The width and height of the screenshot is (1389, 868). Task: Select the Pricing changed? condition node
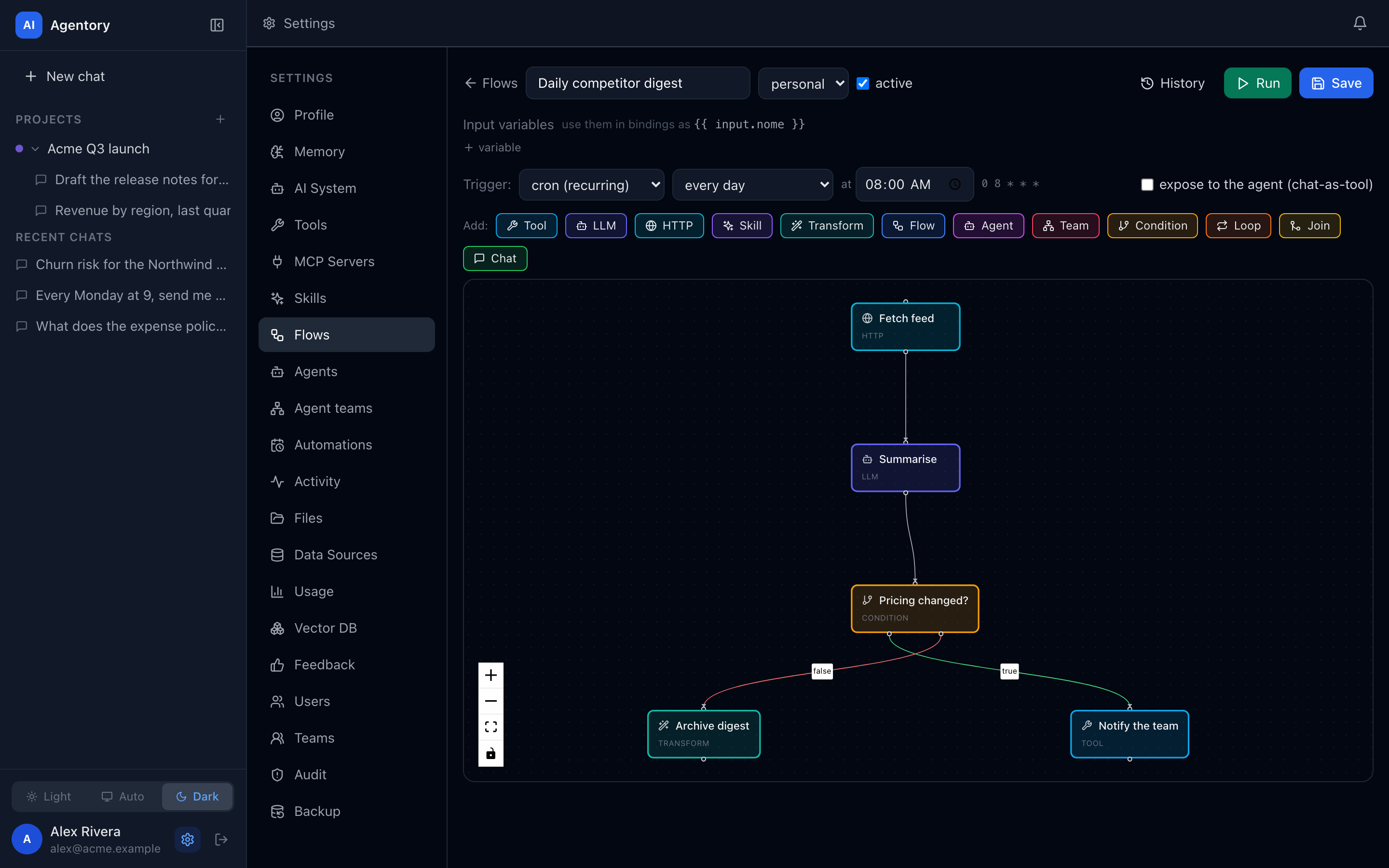pyautogui.click(x=915, y=609)
